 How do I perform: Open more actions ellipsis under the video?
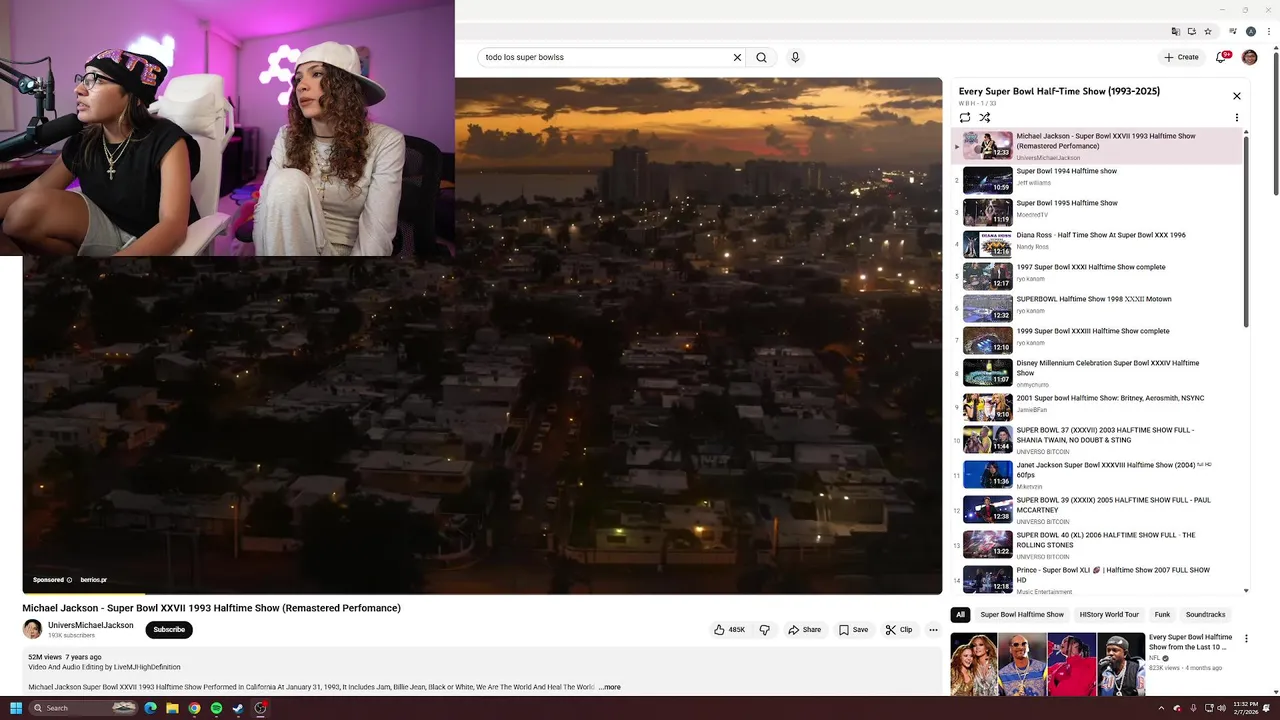click(933, 630)
